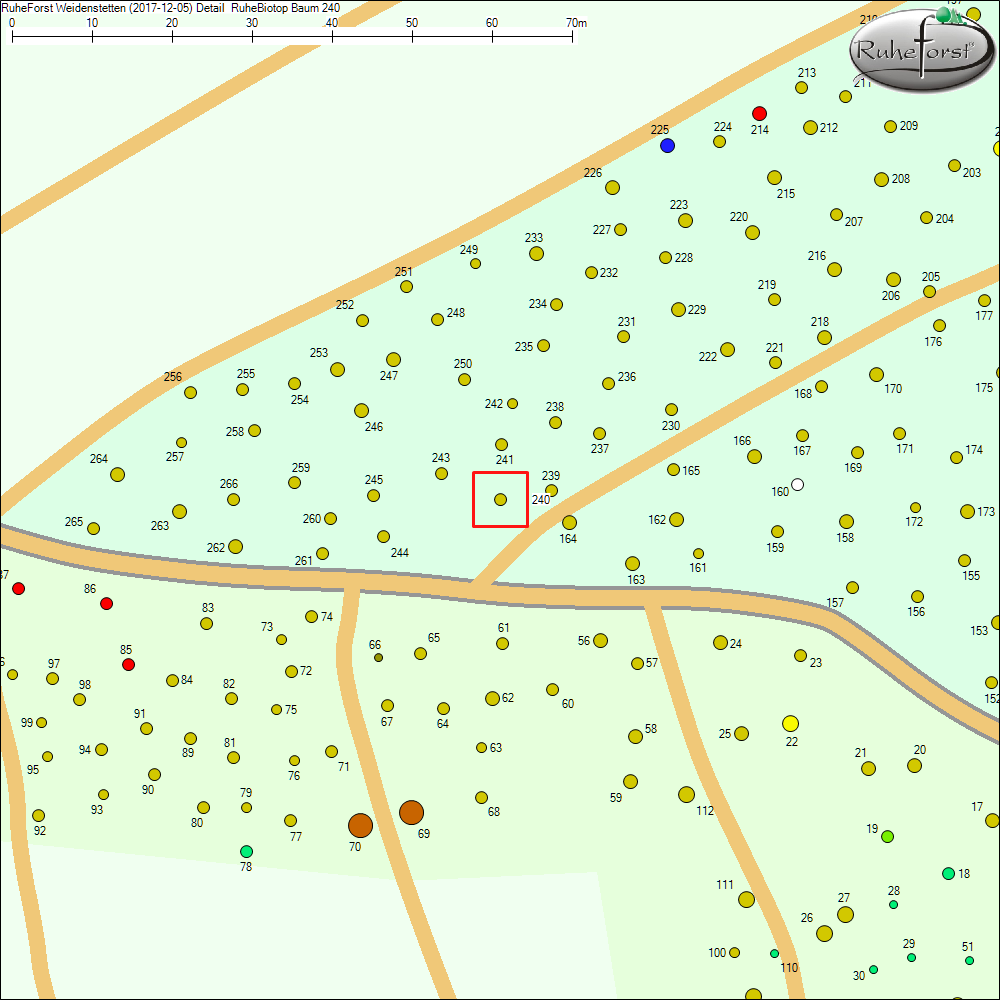Select the red tree marker 86

point(106,604)
